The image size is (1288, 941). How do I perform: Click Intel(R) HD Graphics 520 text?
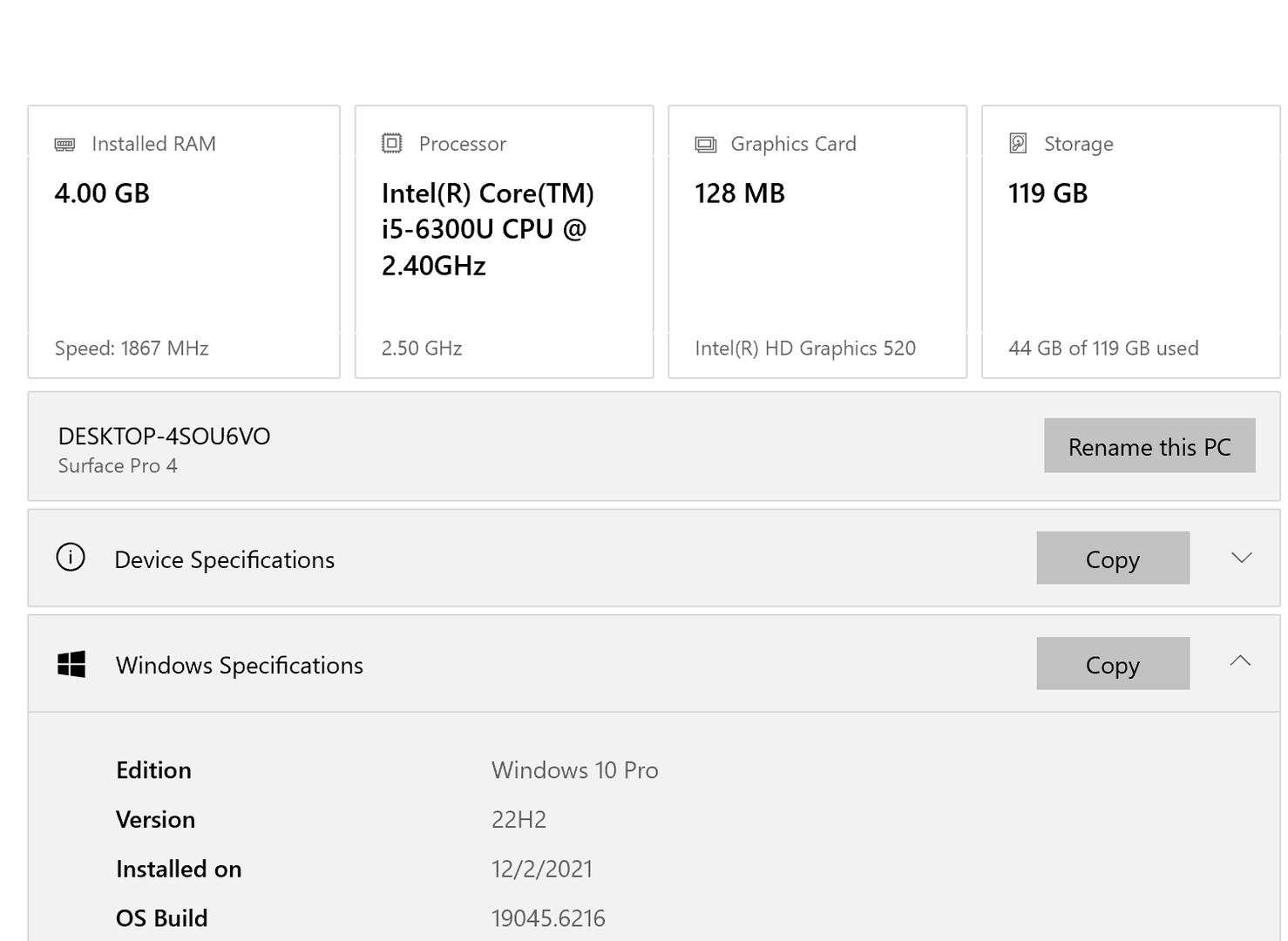click(x=805, y=349)
